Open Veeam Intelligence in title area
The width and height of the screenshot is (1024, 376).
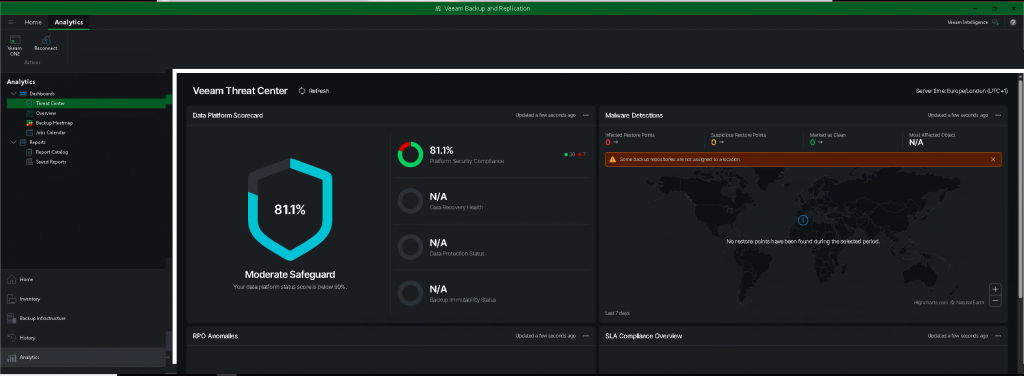coord(972,22)
